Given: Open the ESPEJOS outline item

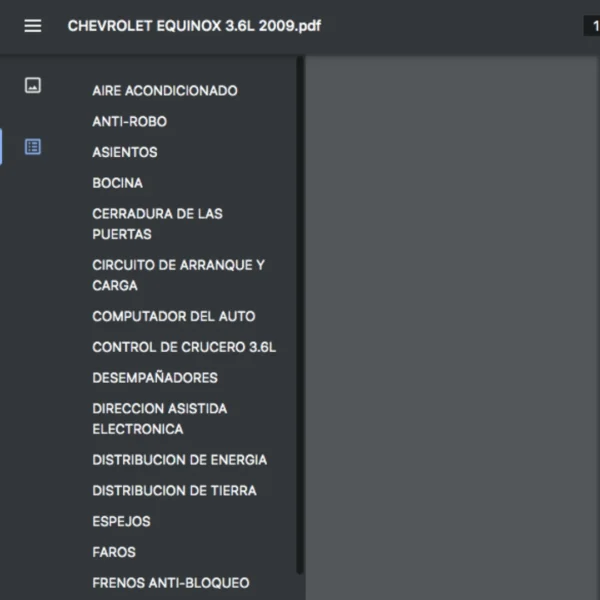Looking at the screenshot, I should click(x=121, y=522).
